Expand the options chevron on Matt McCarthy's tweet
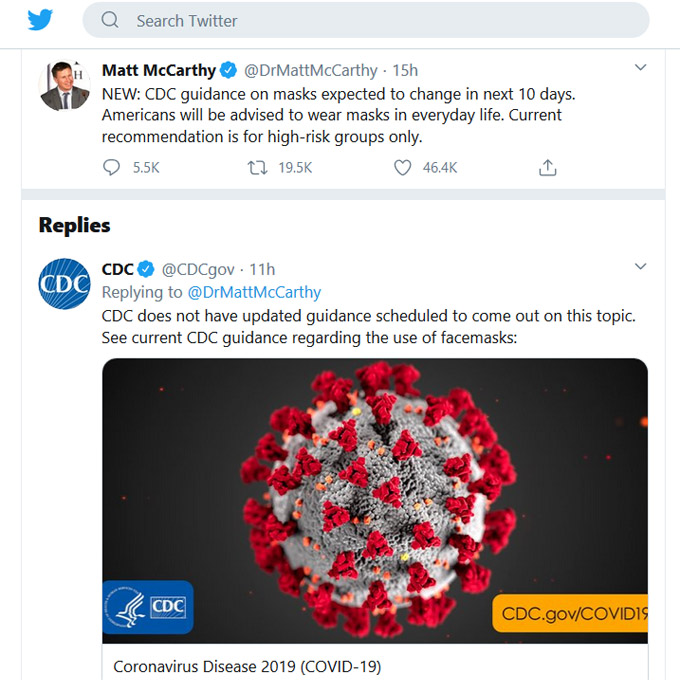This screenshot has width=680, height=693. click(640, 67)
